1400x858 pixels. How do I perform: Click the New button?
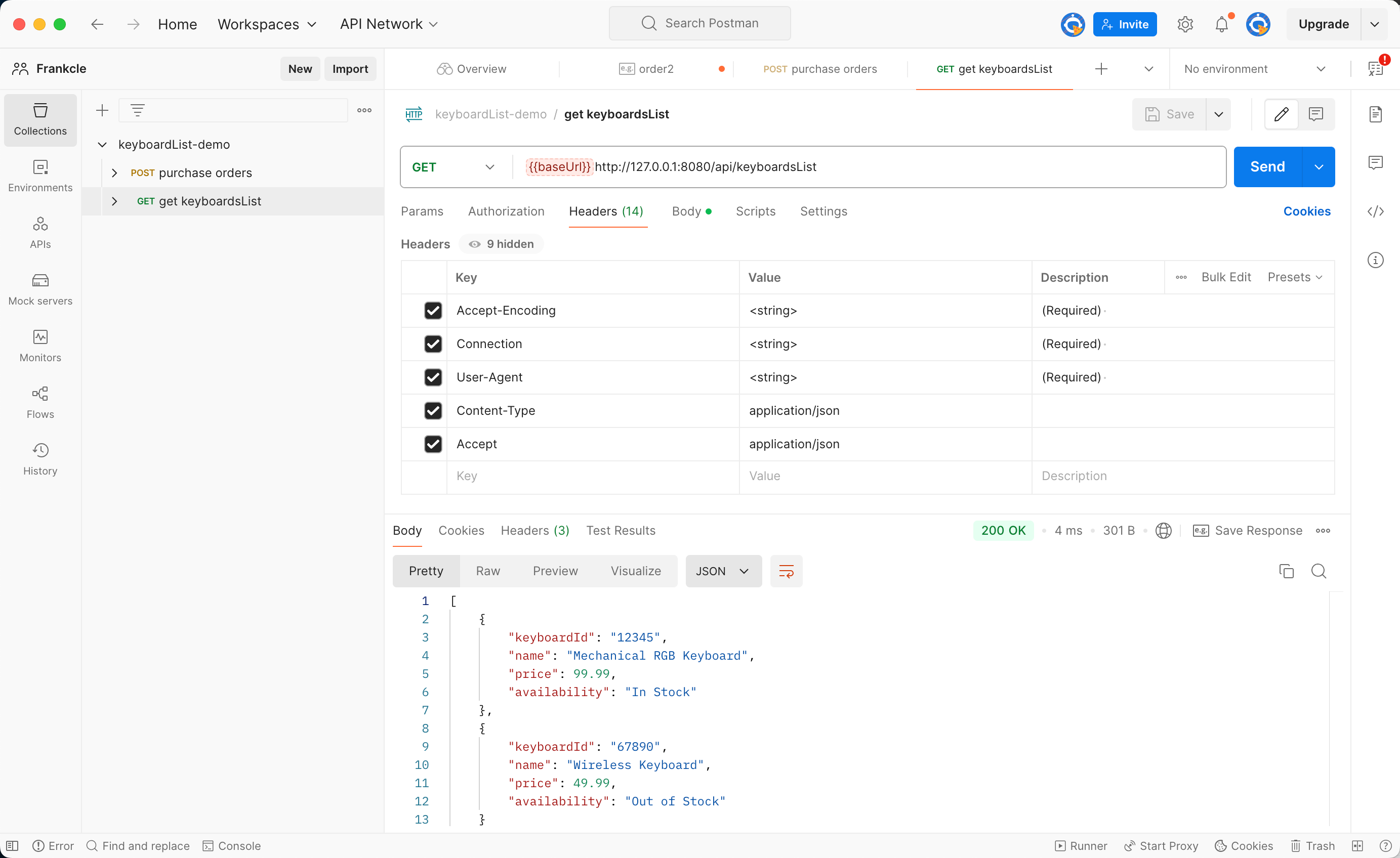click(300, 69)
